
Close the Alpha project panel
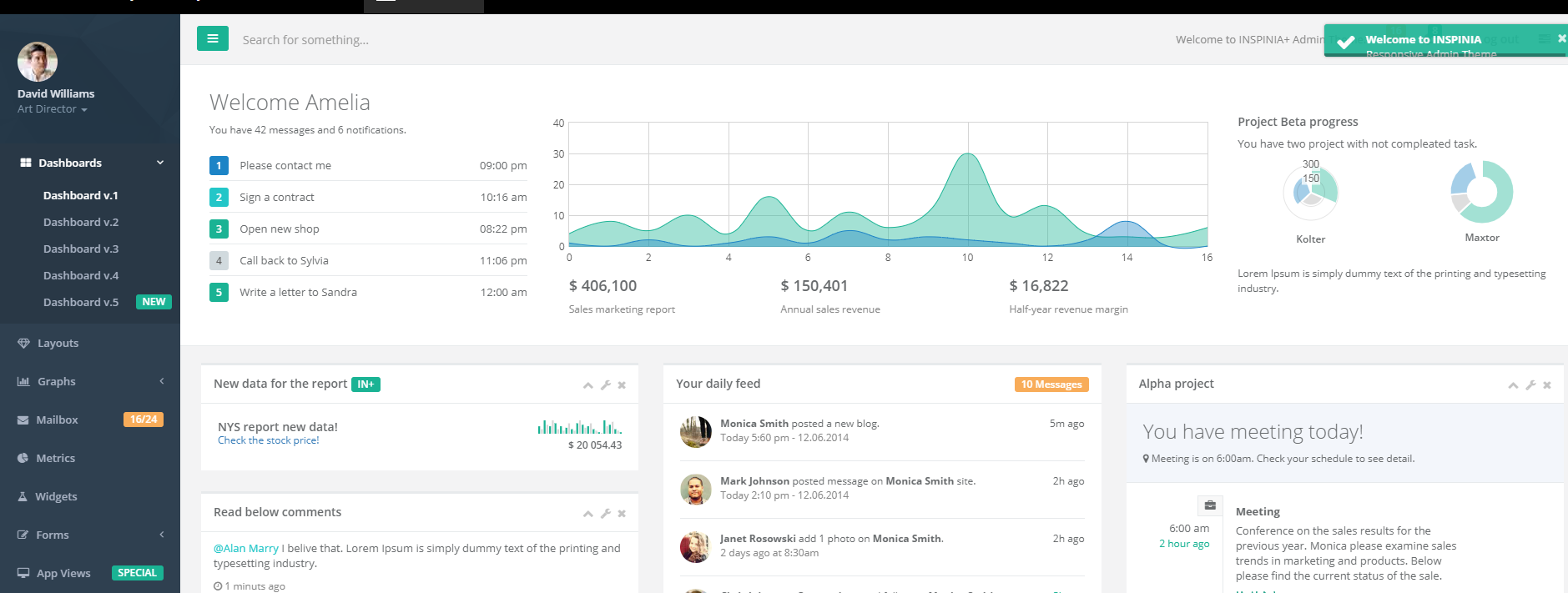pyautogui.click(x=1547, y=385)
